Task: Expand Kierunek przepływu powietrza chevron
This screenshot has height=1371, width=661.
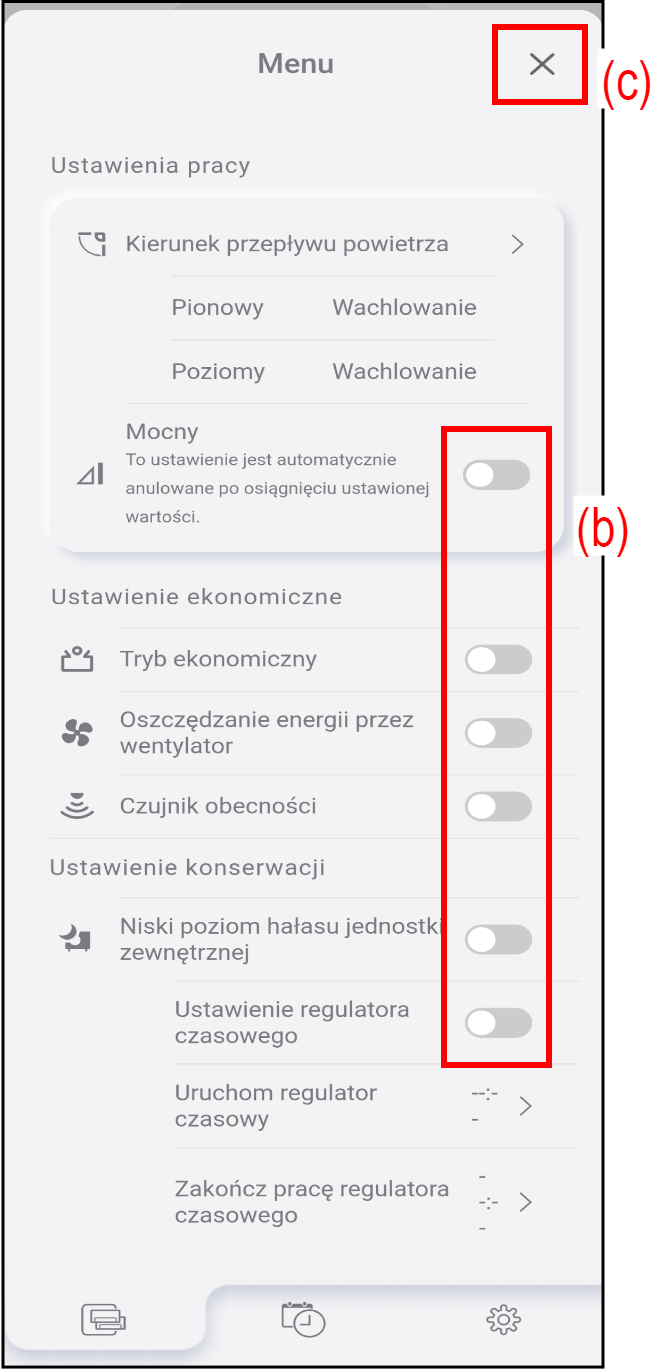Action: coord(517,244)
